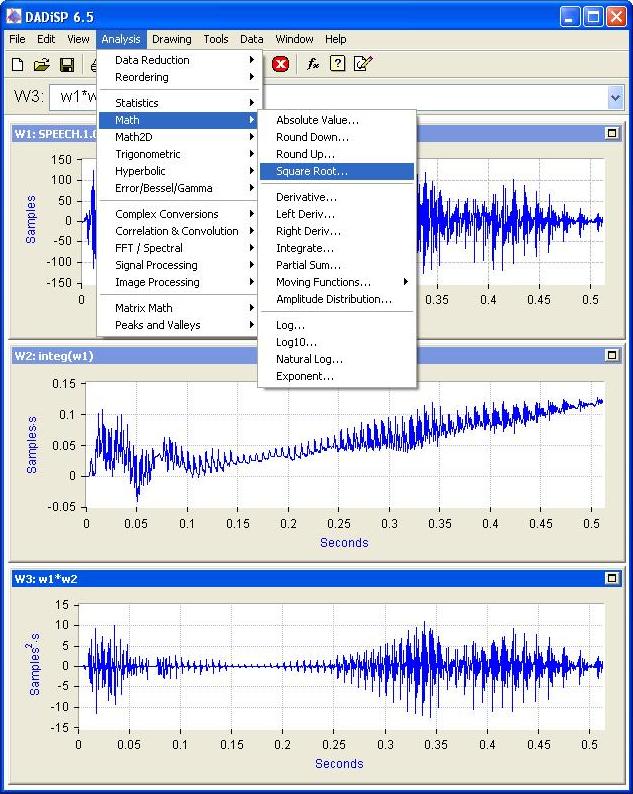Maximize window W3 using its box icon
The width and height of the screenshot is (633, 794).
(612, 578)
